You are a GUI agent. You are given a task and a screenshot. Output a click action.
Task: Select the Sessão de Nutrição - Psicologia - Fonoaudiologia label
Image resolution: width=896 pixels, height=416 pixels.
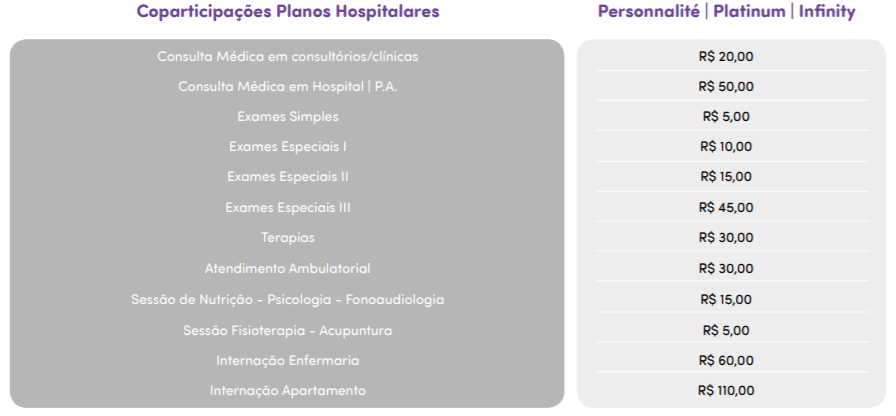click(x=287, y=299)
